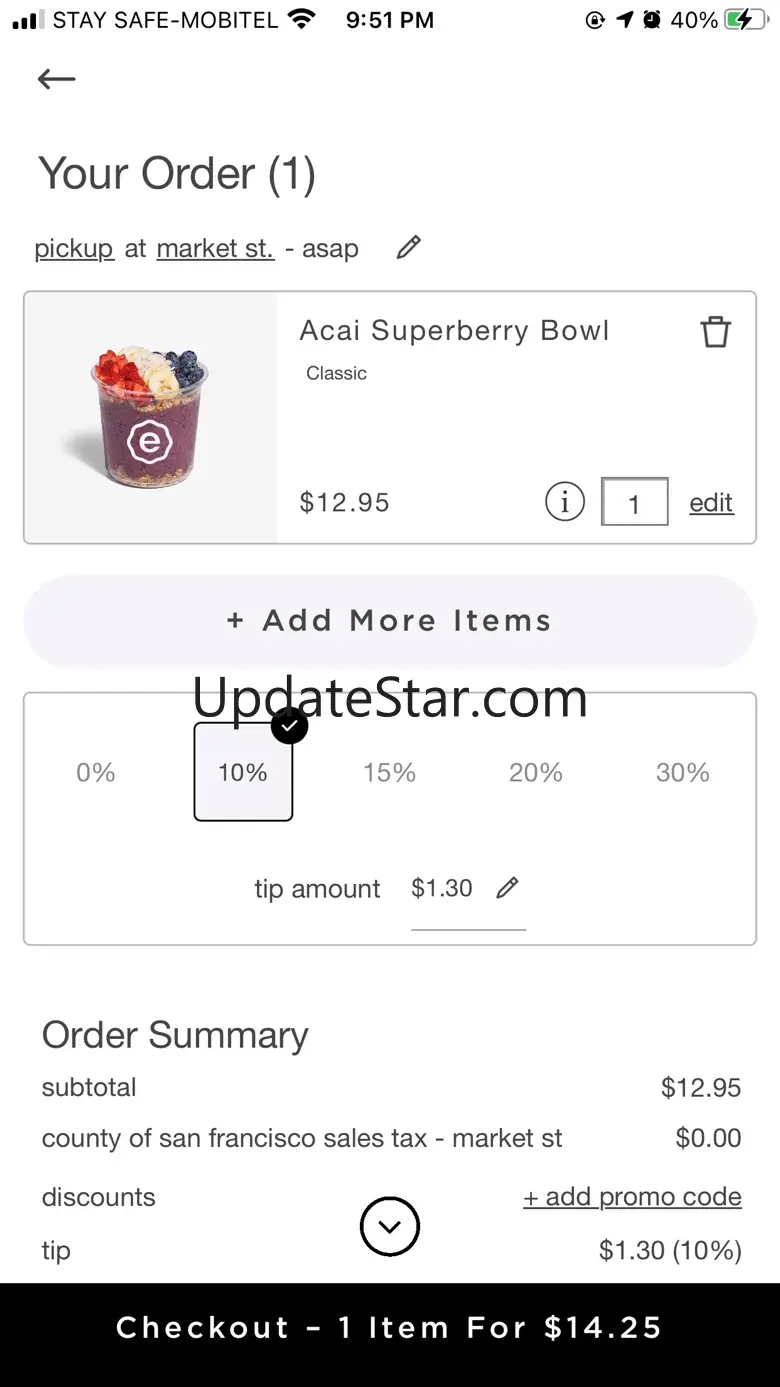This screenshot has height=1387, width=780.
Task: Open the pickup order type link
Action: coord(74,248)
